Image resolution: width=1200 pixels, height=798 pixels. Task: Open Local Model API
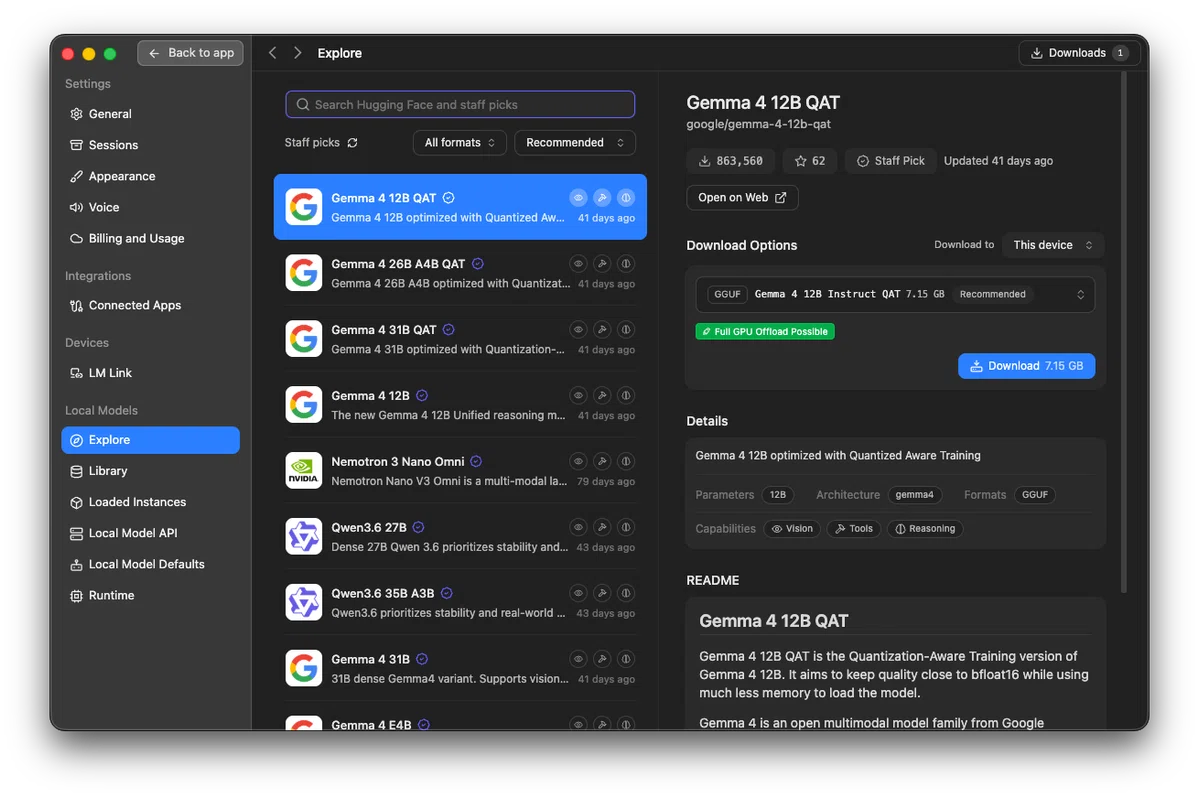pos(150,533)
